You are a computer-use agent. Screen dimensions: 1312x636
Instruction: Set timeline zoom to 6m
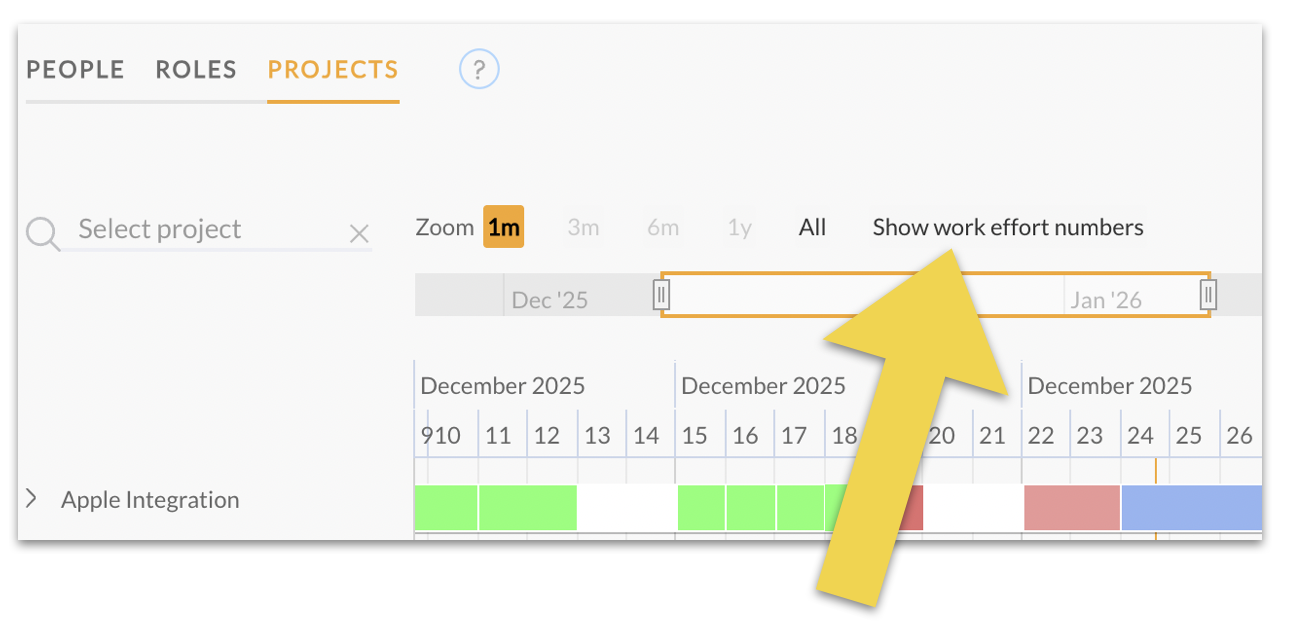coord(662,227)
